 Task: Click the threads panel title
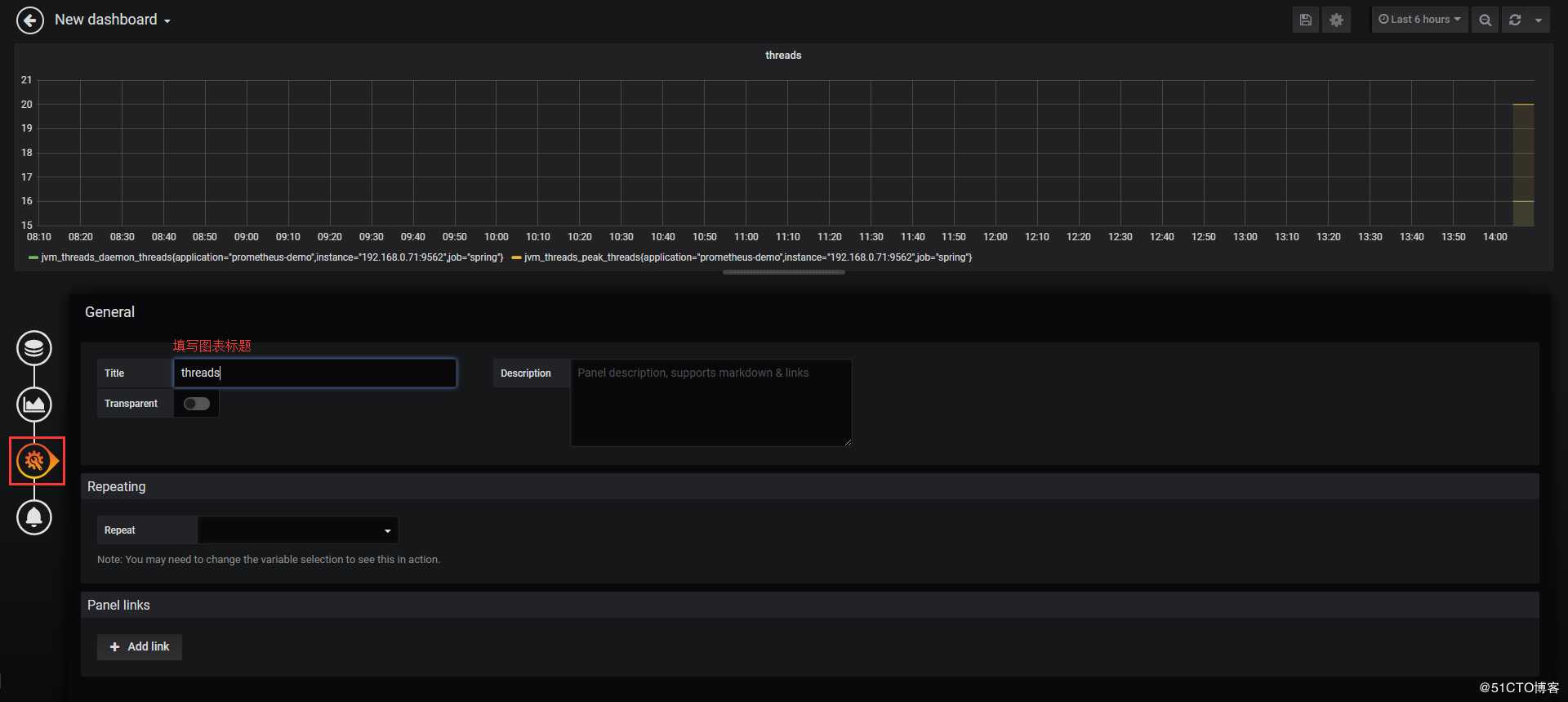coord(783,56)
